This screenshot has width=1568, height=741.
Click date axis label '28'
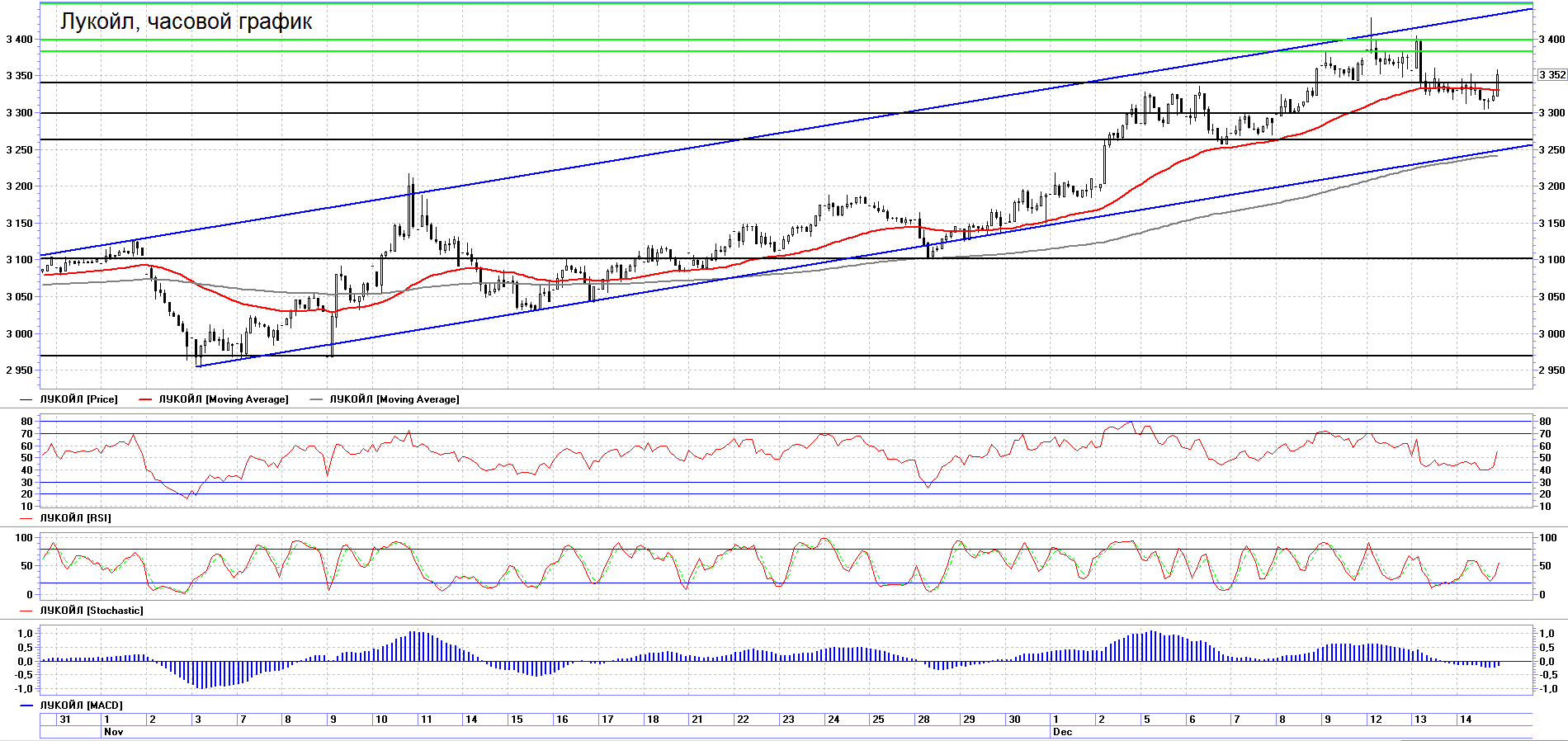pos(923,720)
